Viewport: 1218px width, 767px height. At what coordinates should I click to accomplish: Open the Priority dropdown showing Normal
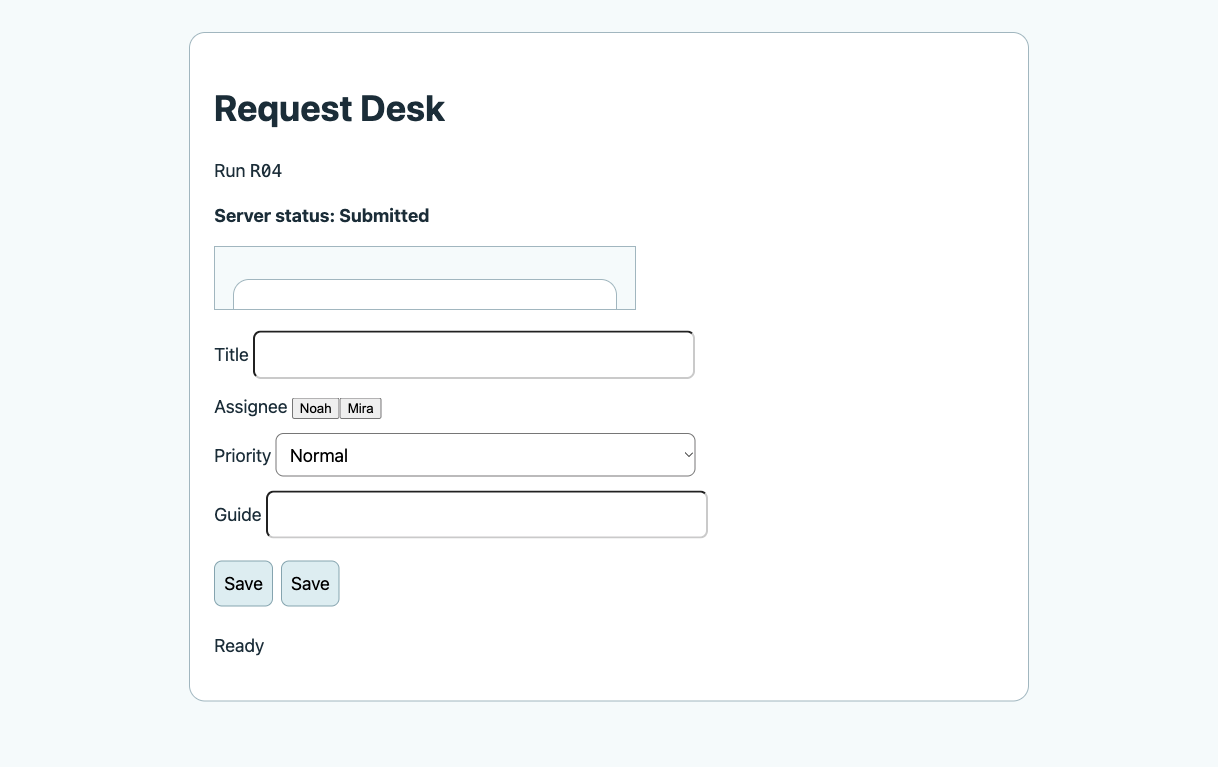(x=485, y=455)
